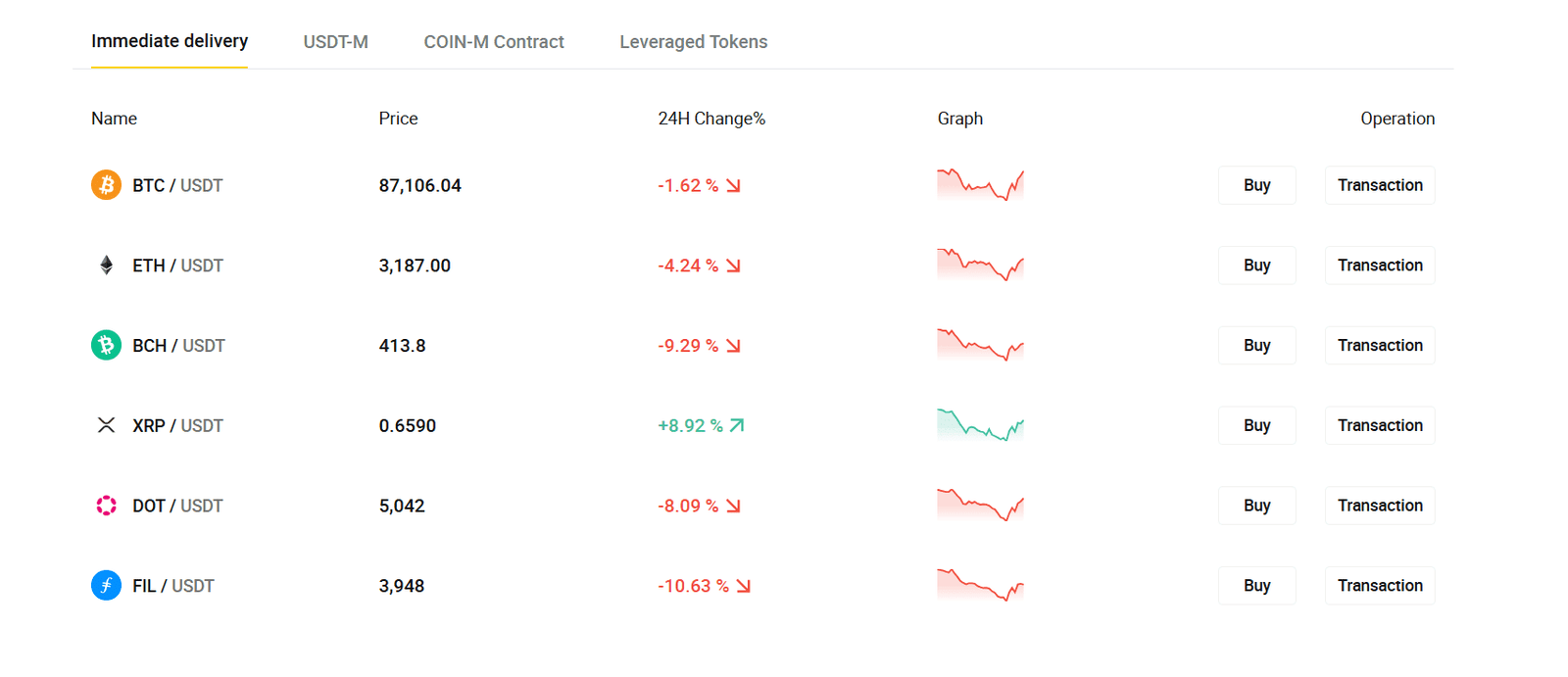Image resolution: width=1568 pixels, height=677 pixels.
Task: Click Transaction for FIL / USDT
Action: point(1379,585)
